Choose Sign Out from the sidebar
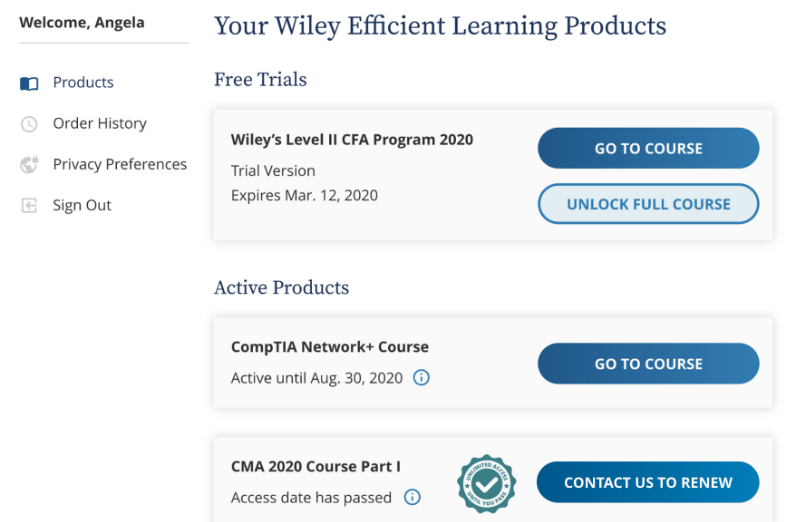The image size is (790, 522). (x=82, y=205)
